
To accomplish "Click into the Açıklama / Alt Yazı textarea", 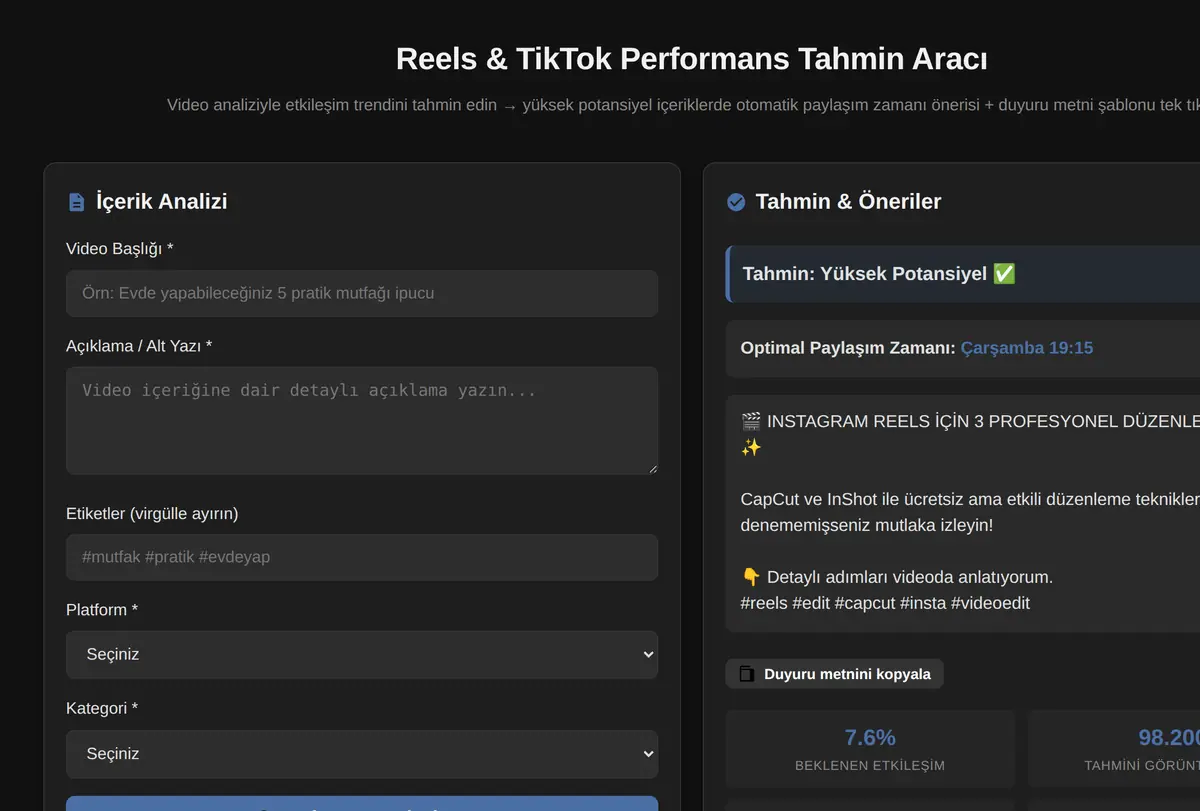I will (x=362, y=420).
